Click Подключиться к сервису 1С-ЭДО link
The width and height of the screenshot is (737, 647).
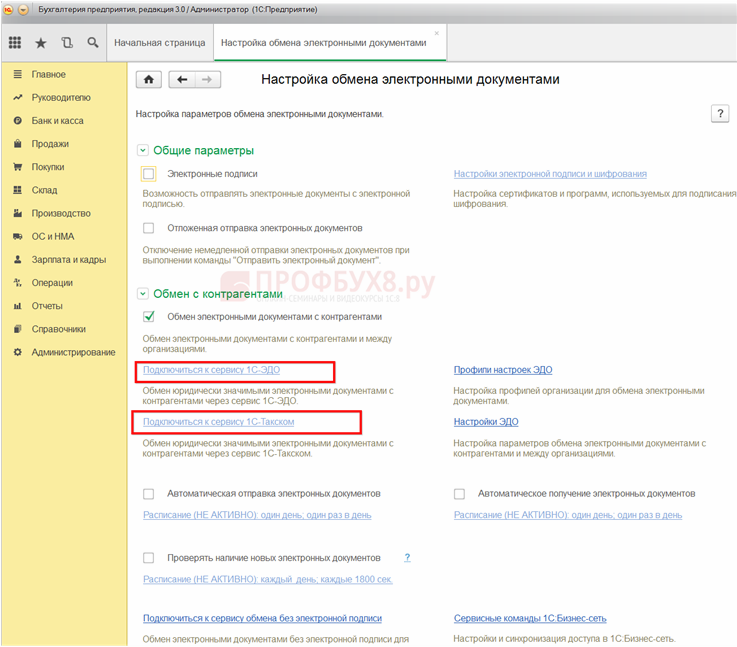coord(211,370)
